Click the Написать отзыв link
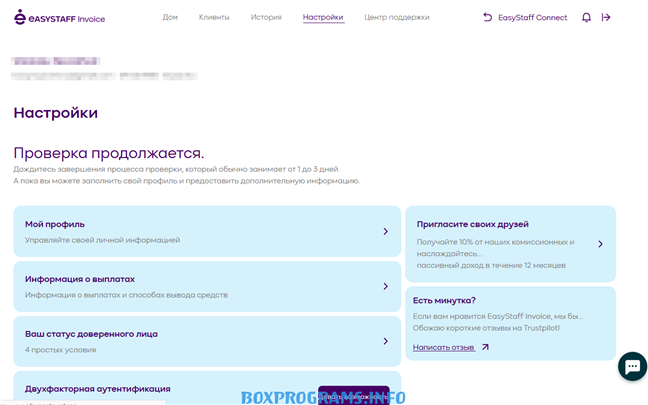 click(x=443, y=348)
